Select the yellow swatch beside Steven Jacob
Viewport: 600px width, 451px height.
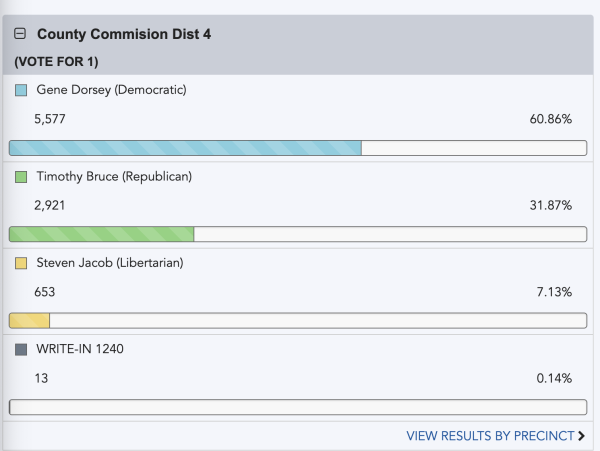pos(21,264)
